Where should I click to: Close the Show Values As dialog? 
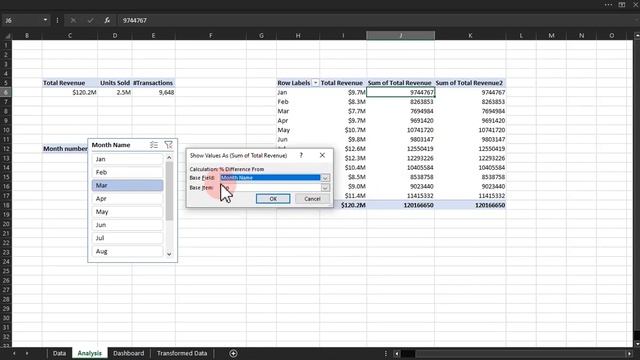coord(322,156)
